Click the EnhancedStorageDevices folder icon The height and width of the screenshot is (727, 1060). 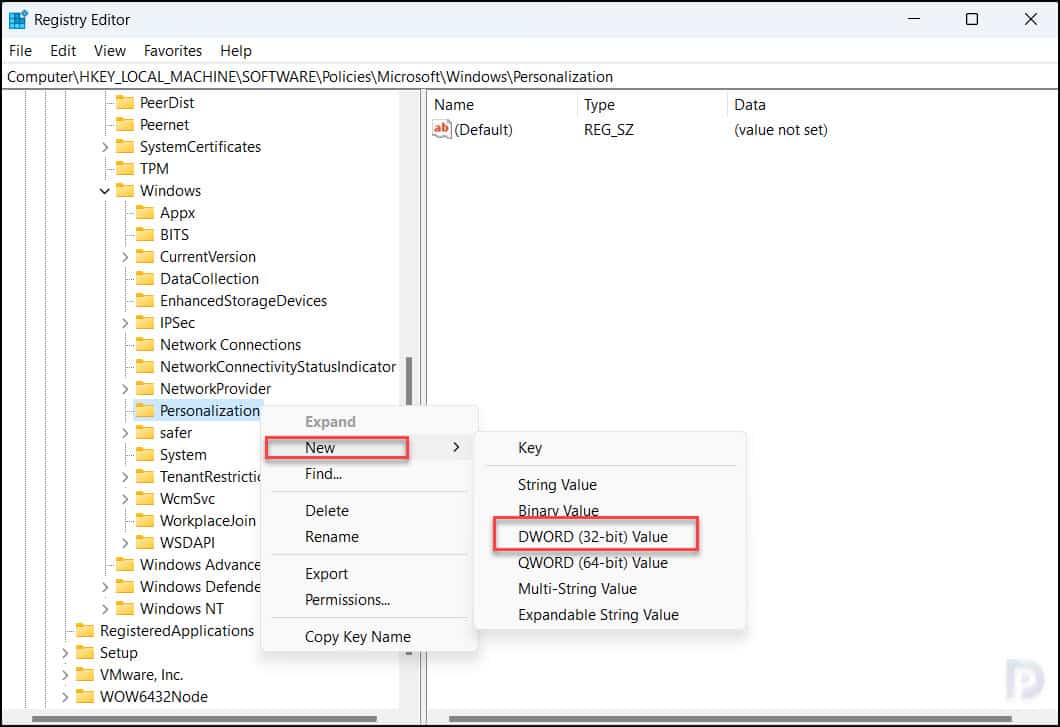click(x=145, y=300)
